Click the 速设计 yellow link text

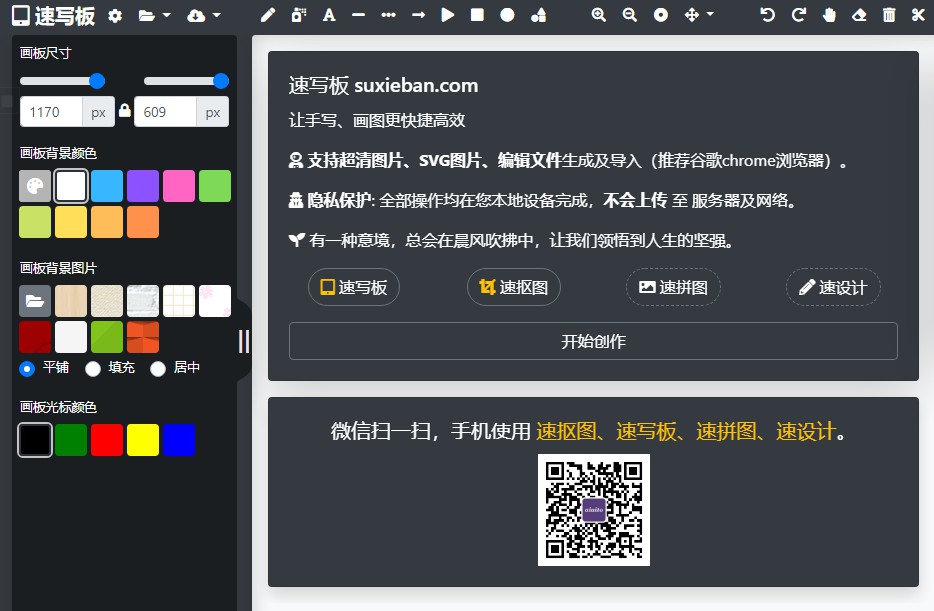806,431
